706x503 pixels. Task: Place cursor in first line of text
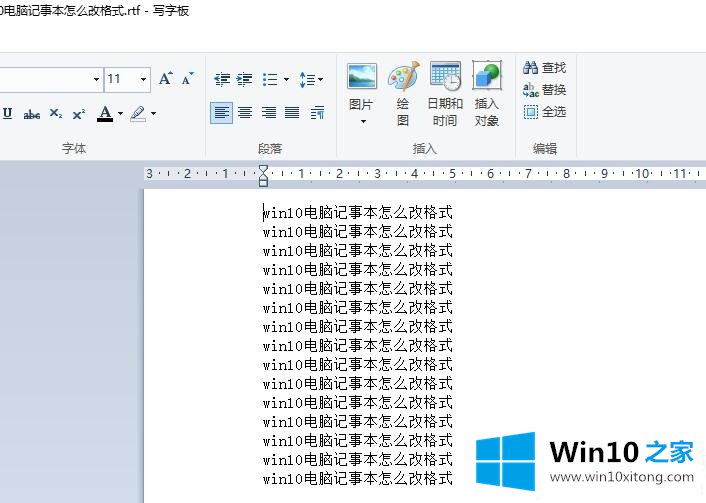tap(358, 213)
